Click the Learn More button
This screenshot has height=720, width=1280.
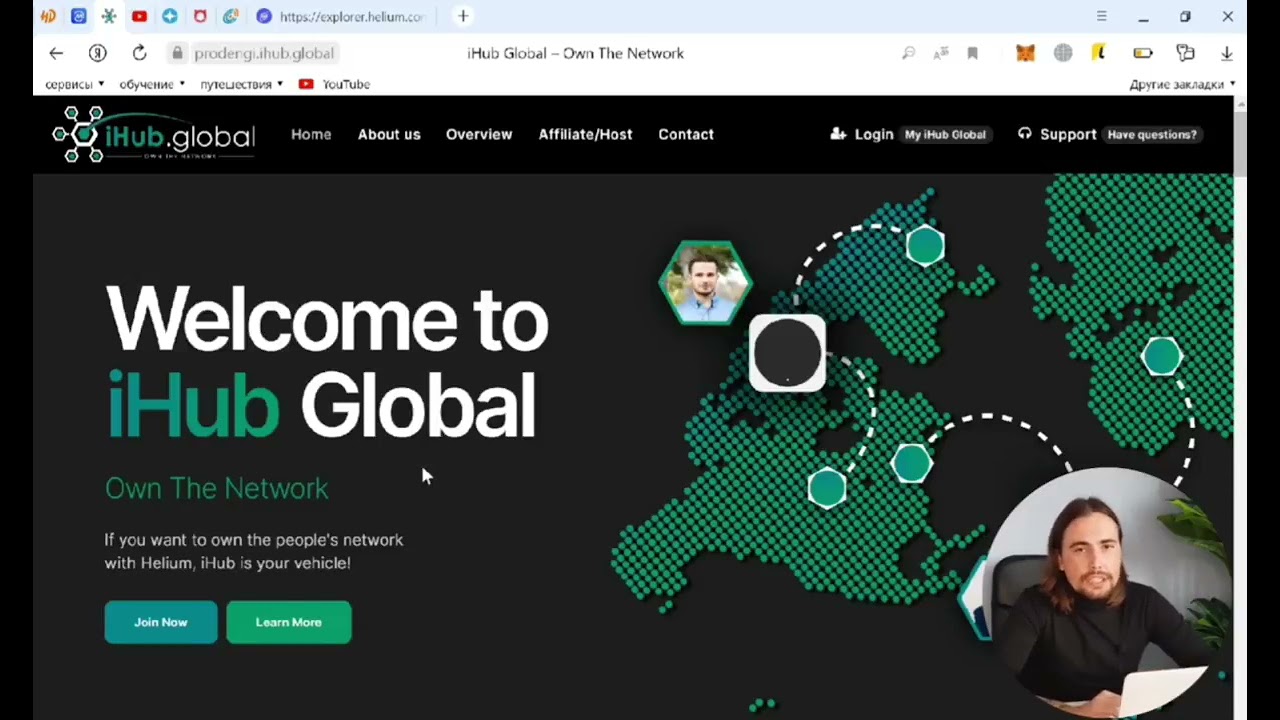(x=288, y=622)
